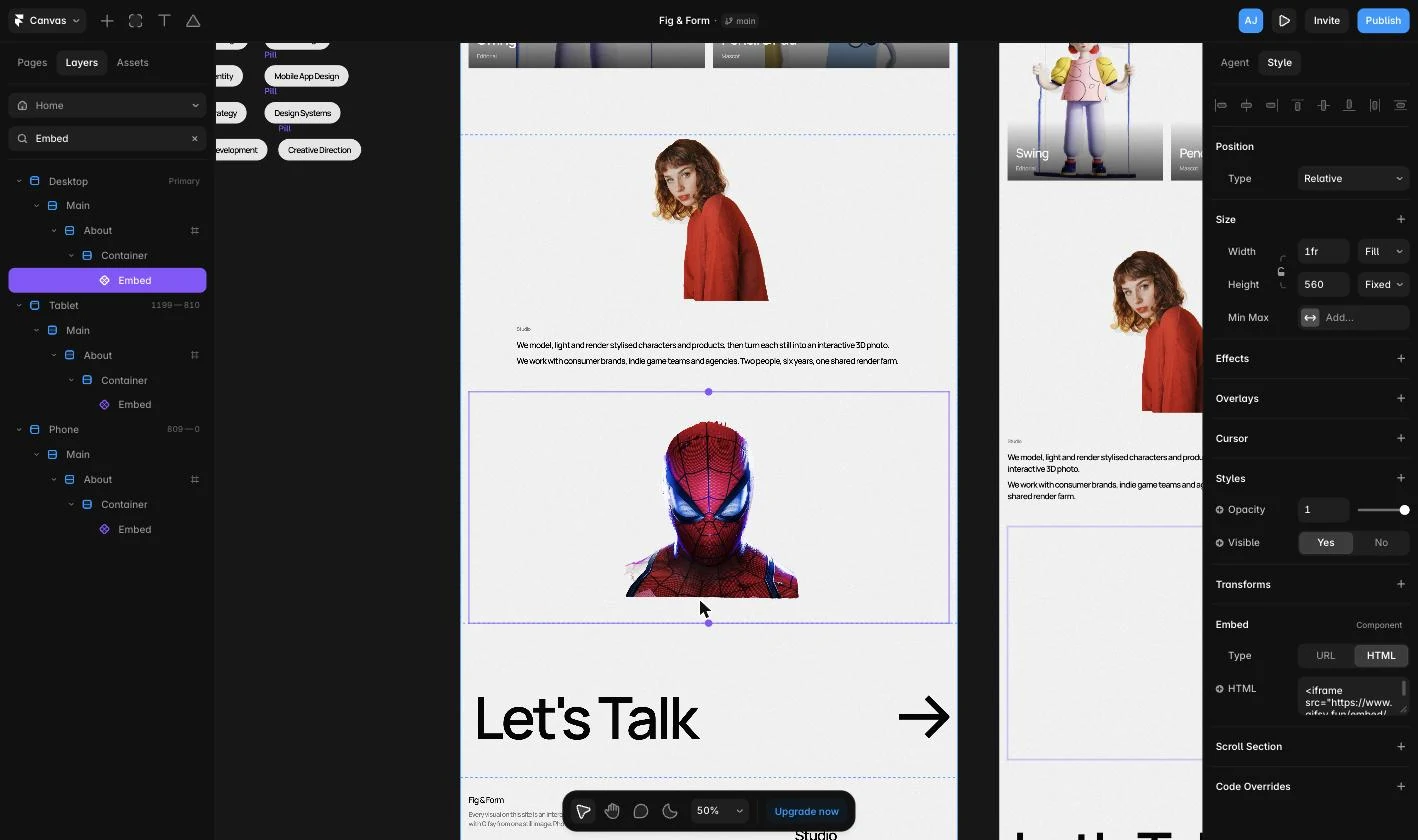This screenshot has width=1418, height=840.
Task: Click the AJ user avatar
Action: 1250,20
